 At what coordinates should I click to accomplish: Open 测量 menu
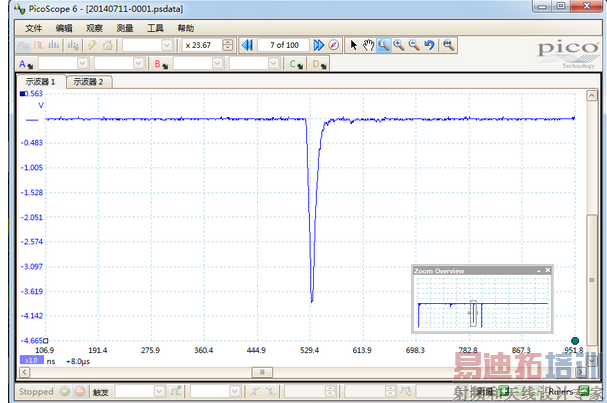(125, 28)
